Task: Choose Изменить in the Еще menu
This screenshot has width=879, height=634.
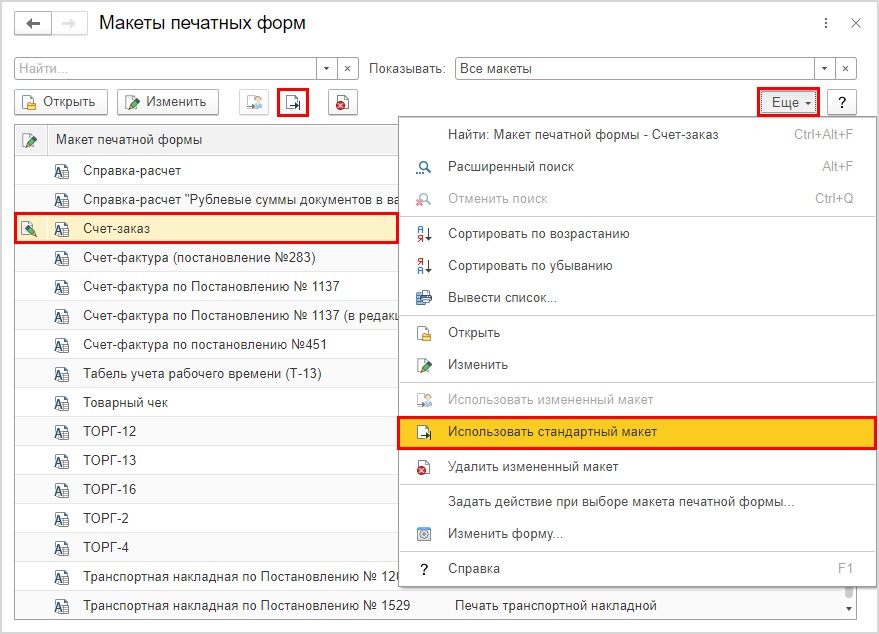Action: click(637, 365)
